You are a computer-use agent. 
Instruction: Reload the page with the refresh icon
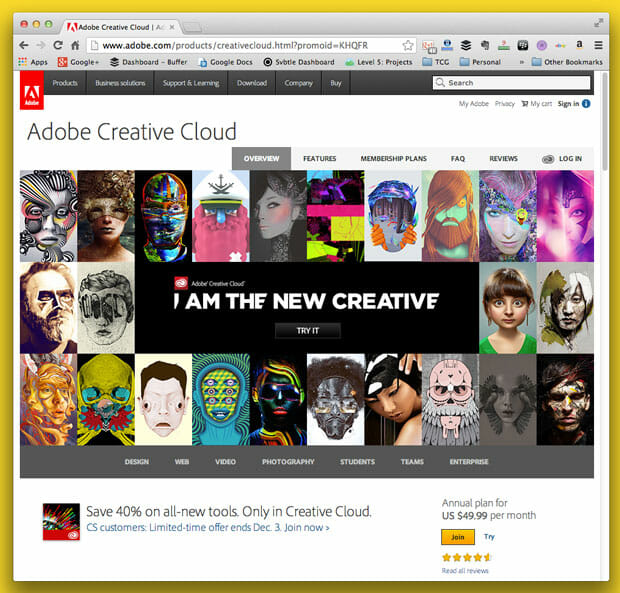pyautogui.click(x=58, y=45)
